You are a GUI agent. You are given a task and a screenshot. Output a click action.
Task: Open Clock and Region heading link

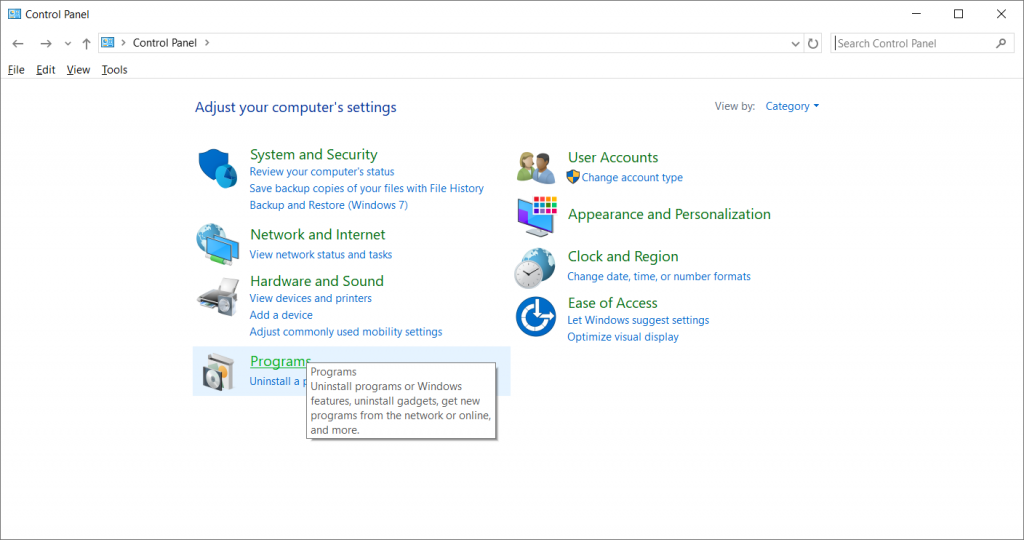click(x=623, y=257)
